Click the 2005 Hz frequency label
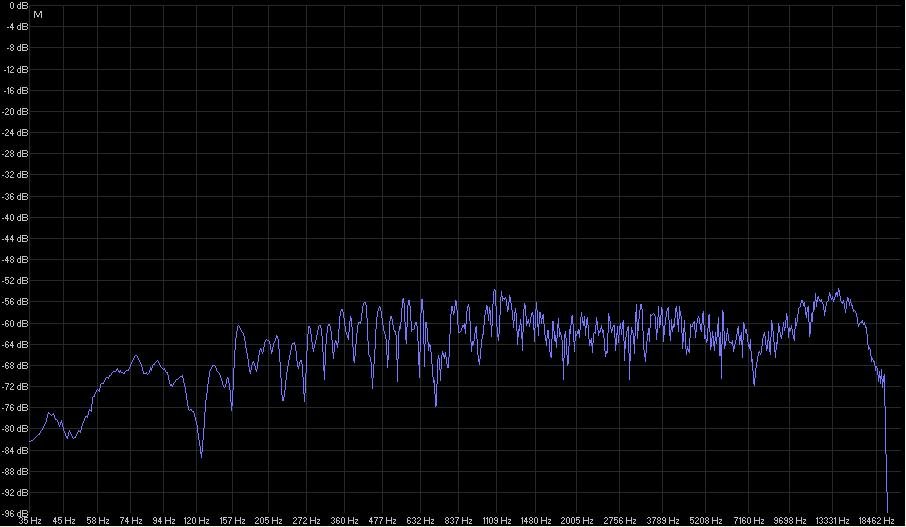Screen dimensions: 906x527 pyautogui.click(x=575, y=521)
